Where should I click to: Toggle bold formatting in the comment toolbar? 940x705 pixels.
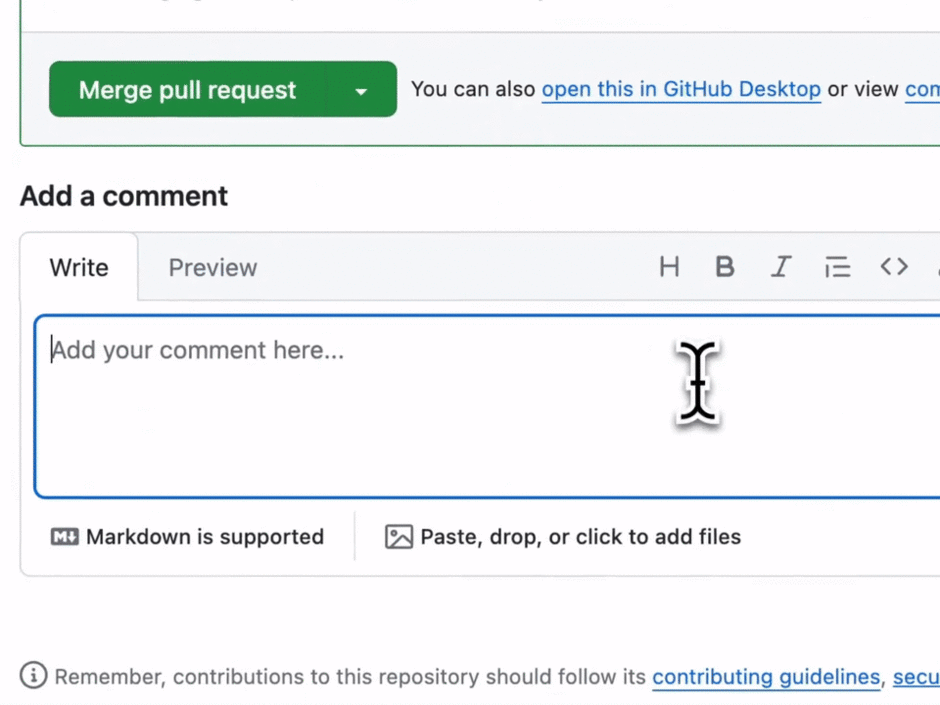coord(725,267)
